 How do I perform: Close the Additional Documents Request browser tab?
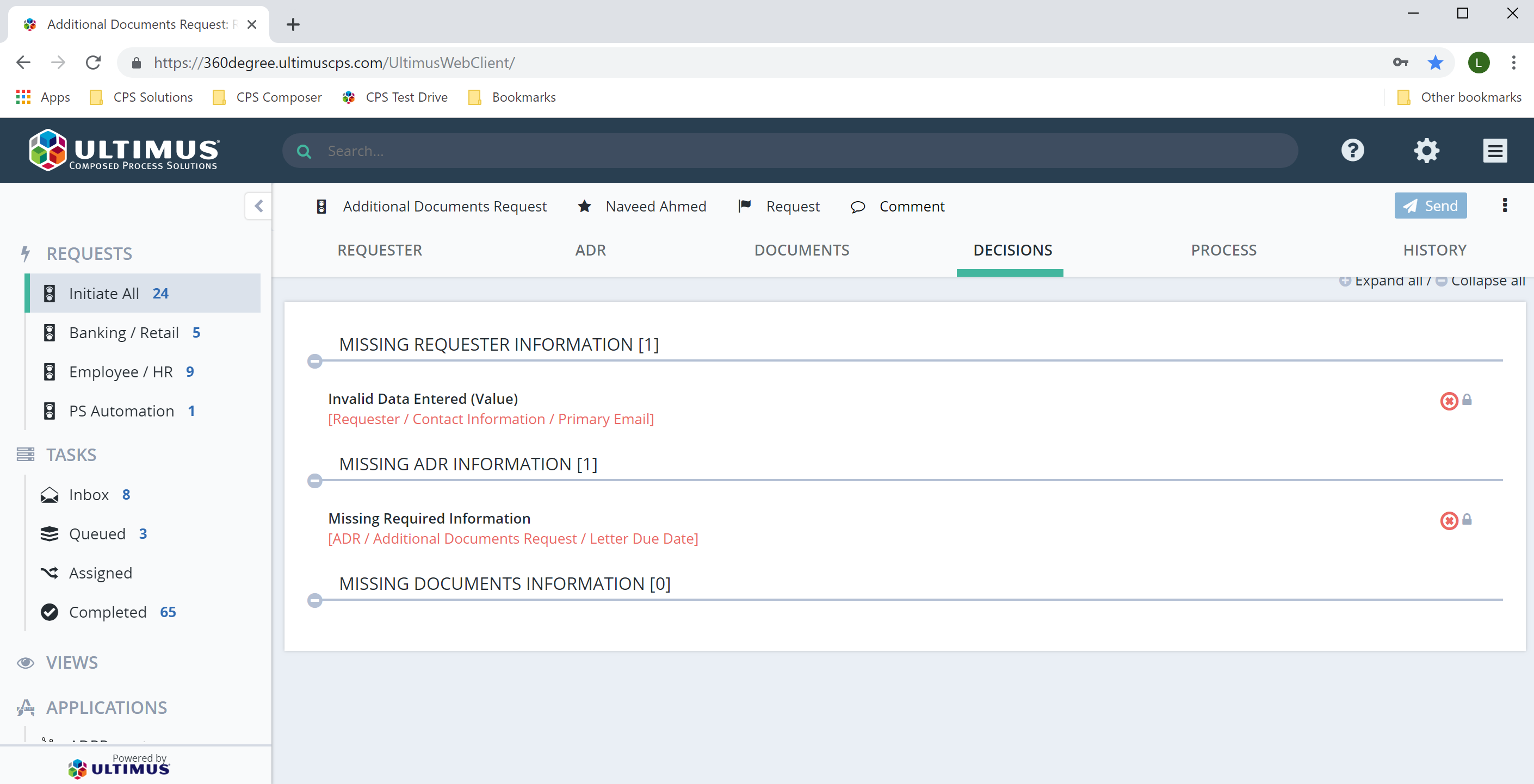tap(252, 24)
